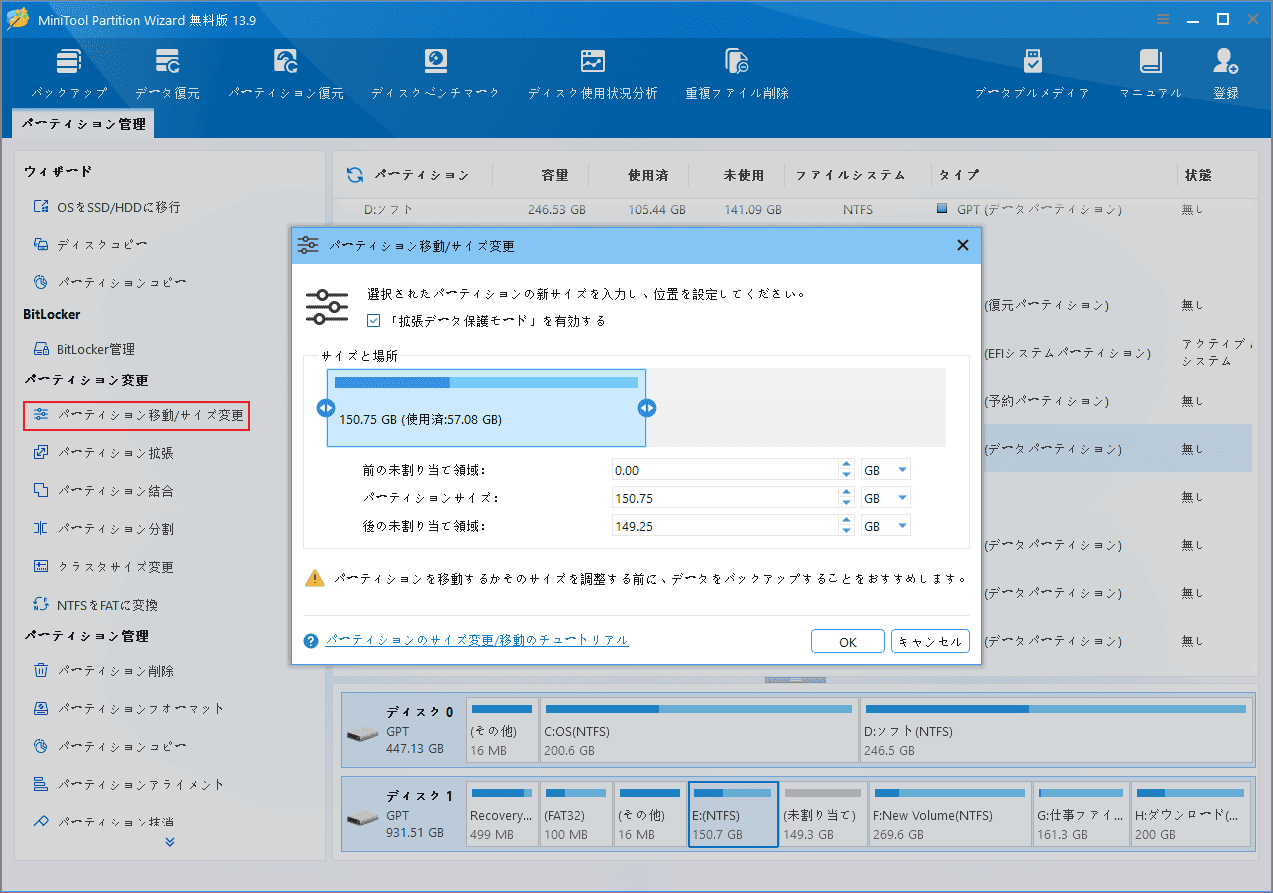
Task: Select NTFSをFATに変換 in the sidebar
Action: pyautogui.click(x=95, y=605)
